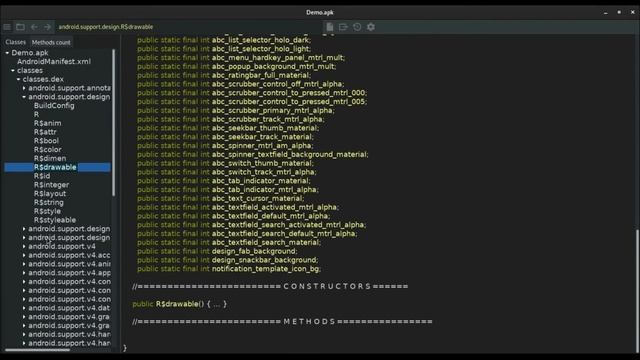The height and width of the screenshot is (360, 640).
Task: Click the abc_seekbar_thumb_material field
Action: pyautogui.click(x=228, y=128)
